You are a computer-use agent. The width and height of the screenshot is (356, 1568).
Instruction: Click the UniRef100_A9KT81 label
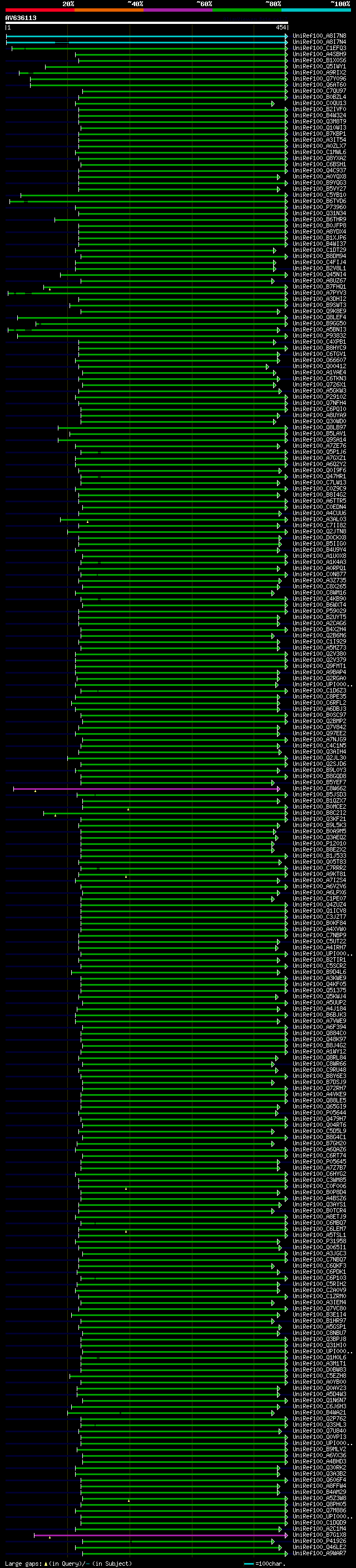pos(319,874)
